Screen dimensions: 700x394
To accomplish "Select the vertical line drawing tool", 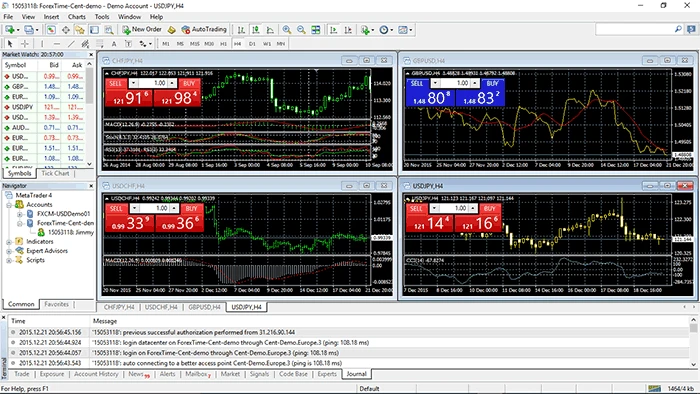I will (42, 44).
